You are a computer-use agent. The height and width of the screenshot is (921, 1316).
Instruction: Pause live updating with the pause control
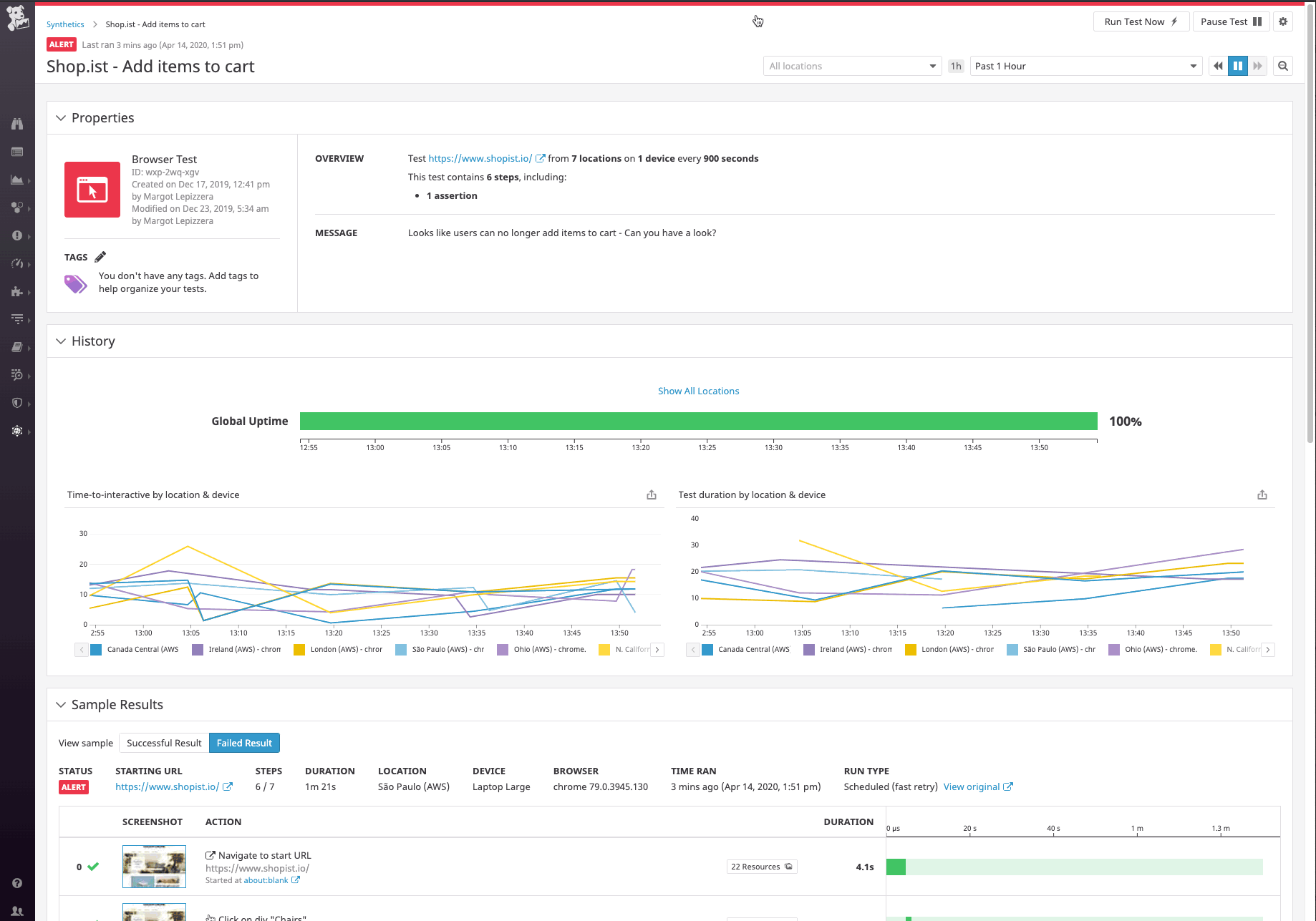pos(1238,65)
